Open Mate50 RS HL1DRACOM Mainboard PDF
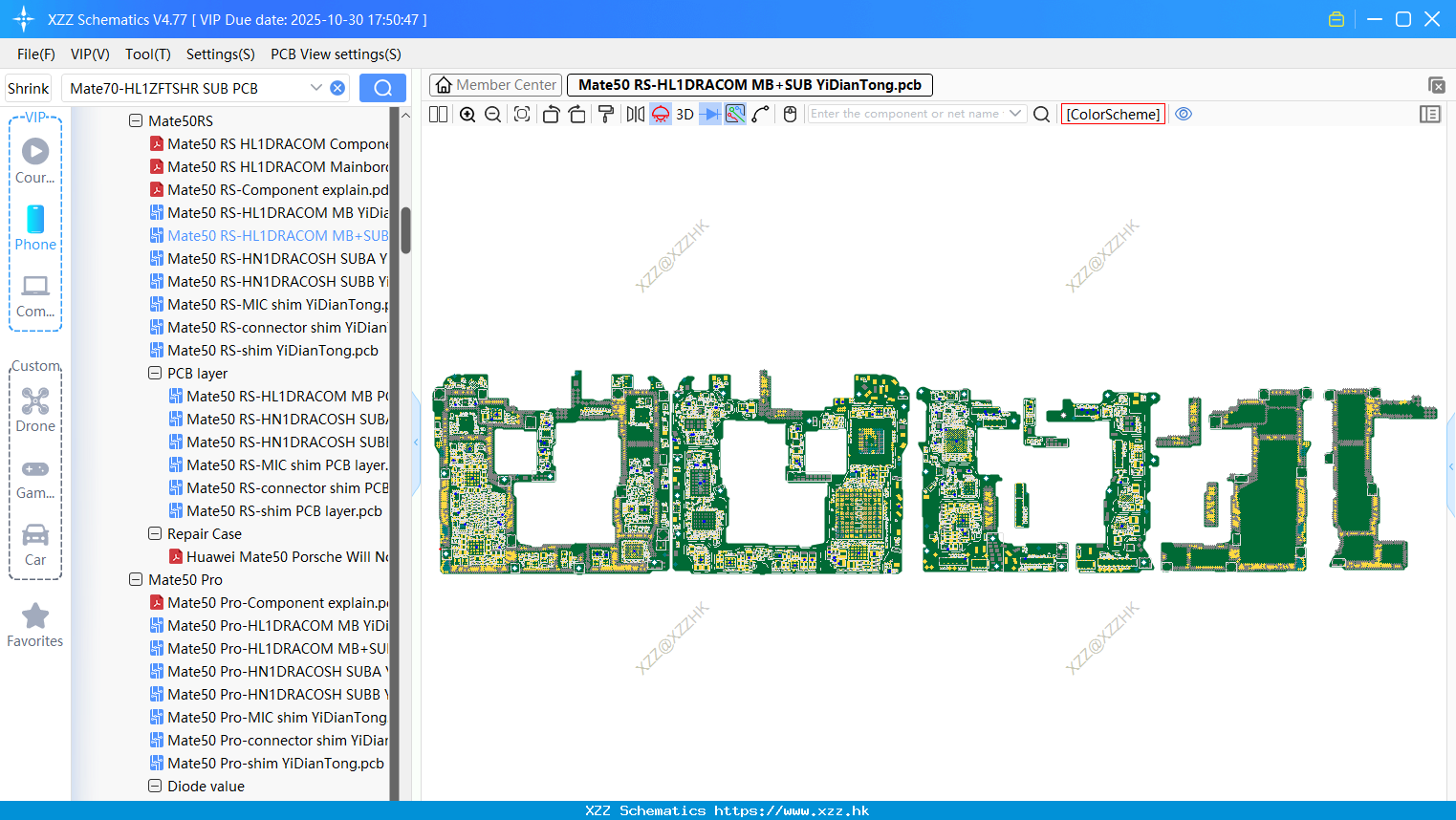 [x=270, y=167]
